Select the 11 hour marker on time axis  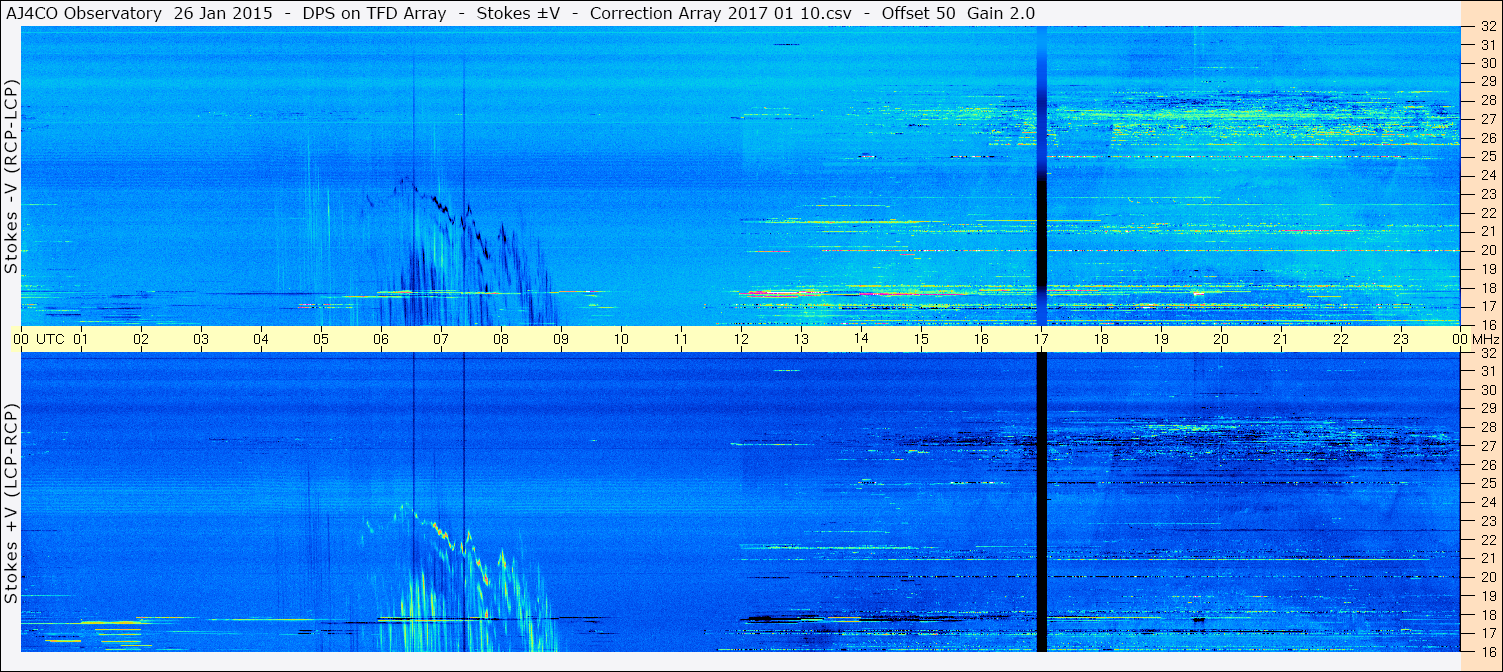tap(681, 339)
